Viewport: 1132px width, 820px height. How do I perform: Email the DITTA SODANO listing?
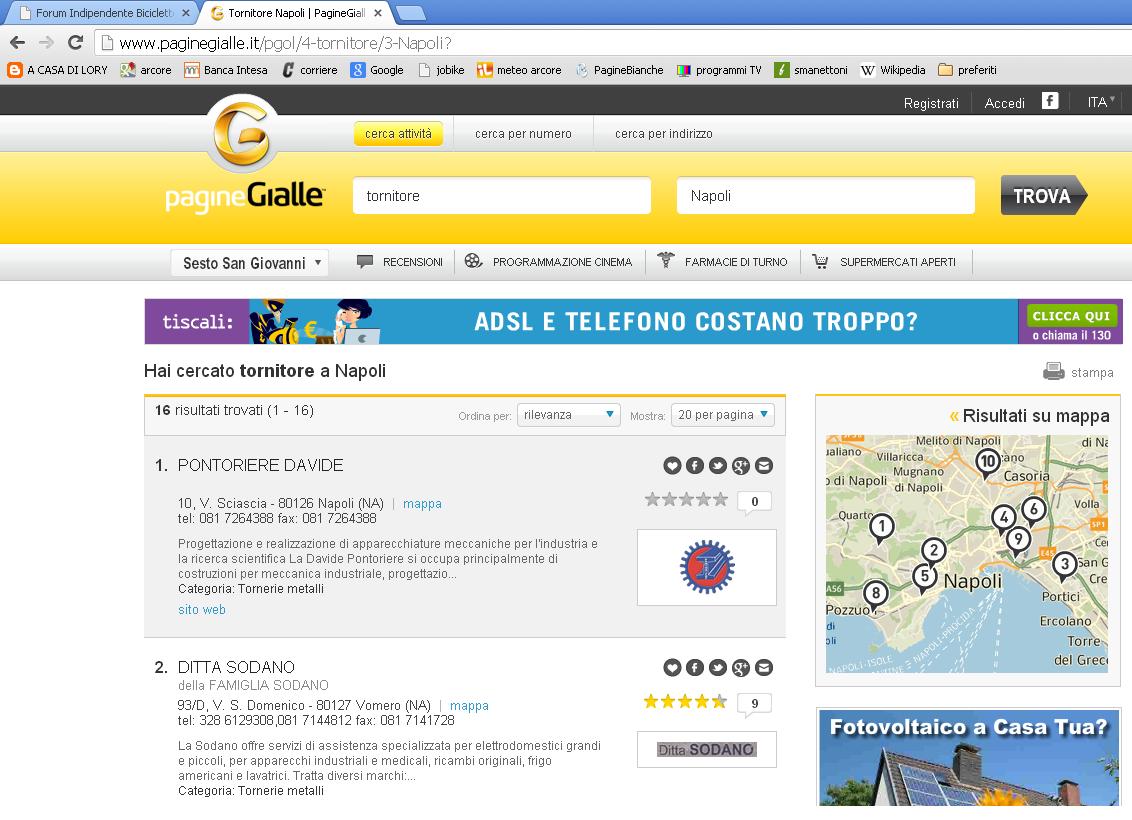click(x=764, y=668)
